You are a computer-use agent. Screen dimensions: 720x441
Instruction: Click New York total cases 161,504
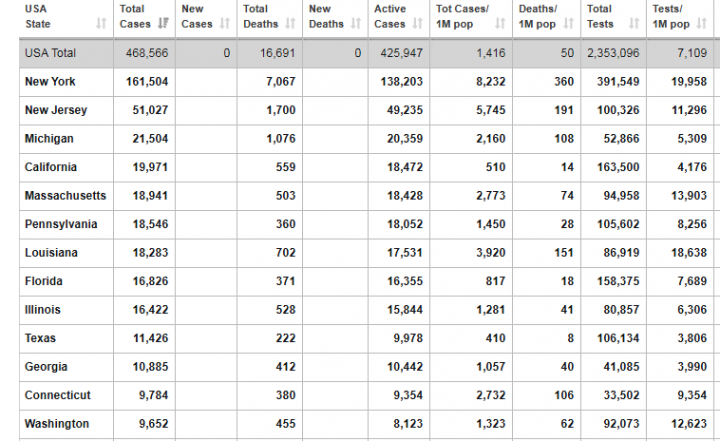(x=147, y=82)
